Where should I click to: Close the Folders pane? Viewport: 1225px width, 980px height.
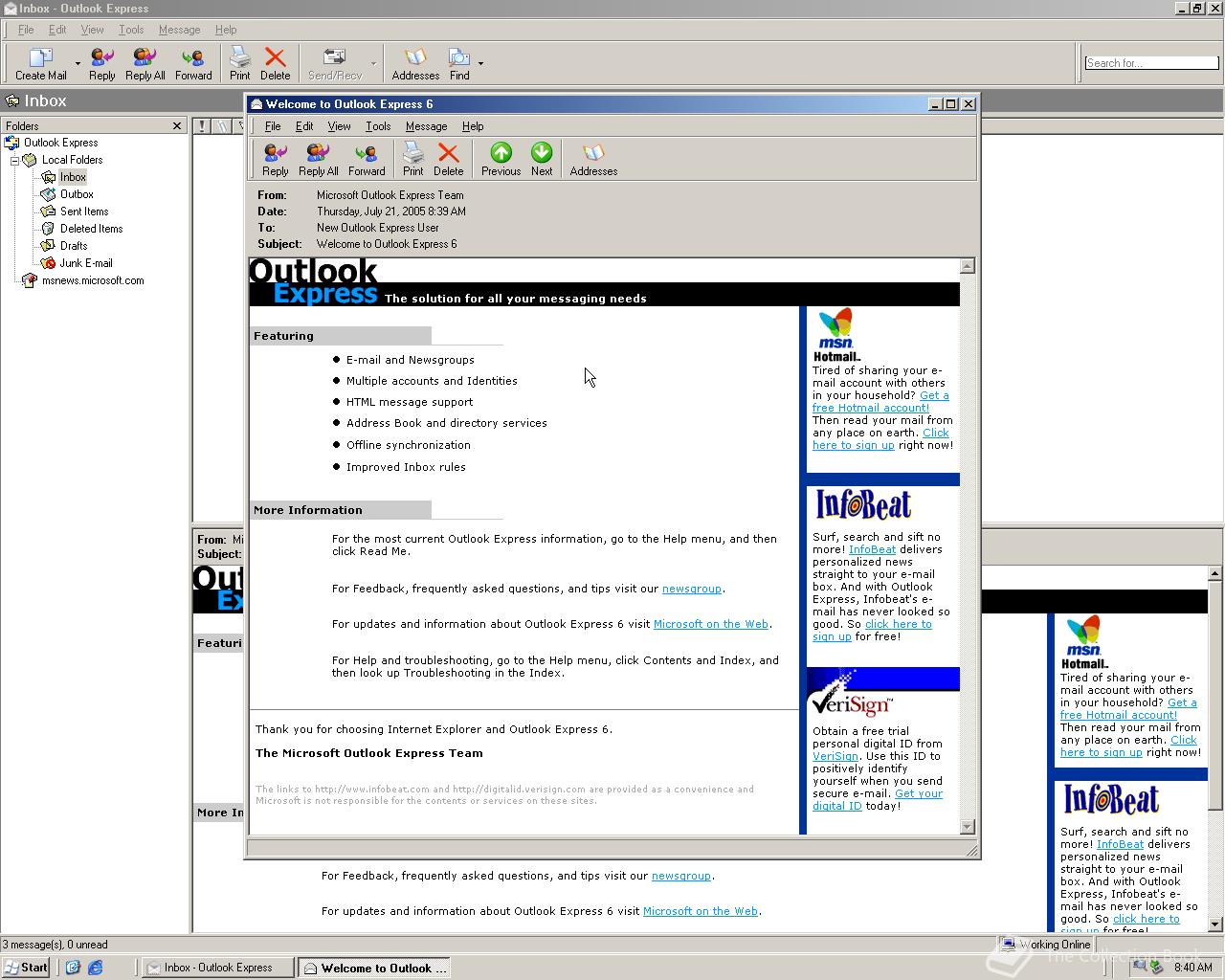[x=177, y=125]
